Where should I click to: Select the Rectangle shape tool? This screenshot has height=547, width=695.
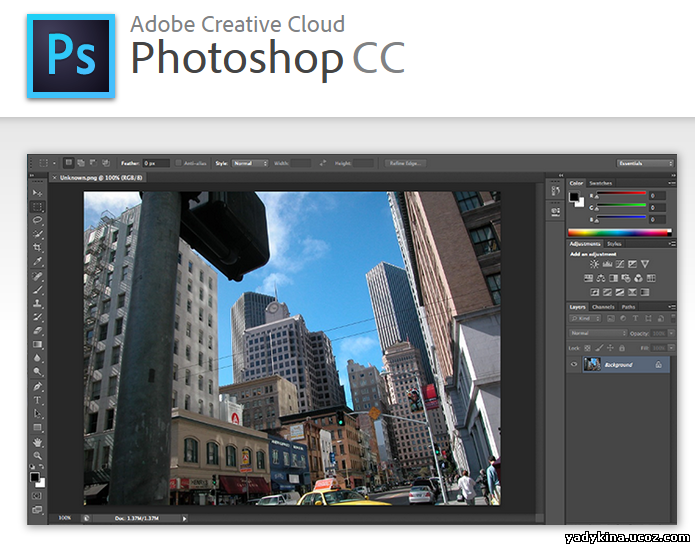tap(37, 428)
